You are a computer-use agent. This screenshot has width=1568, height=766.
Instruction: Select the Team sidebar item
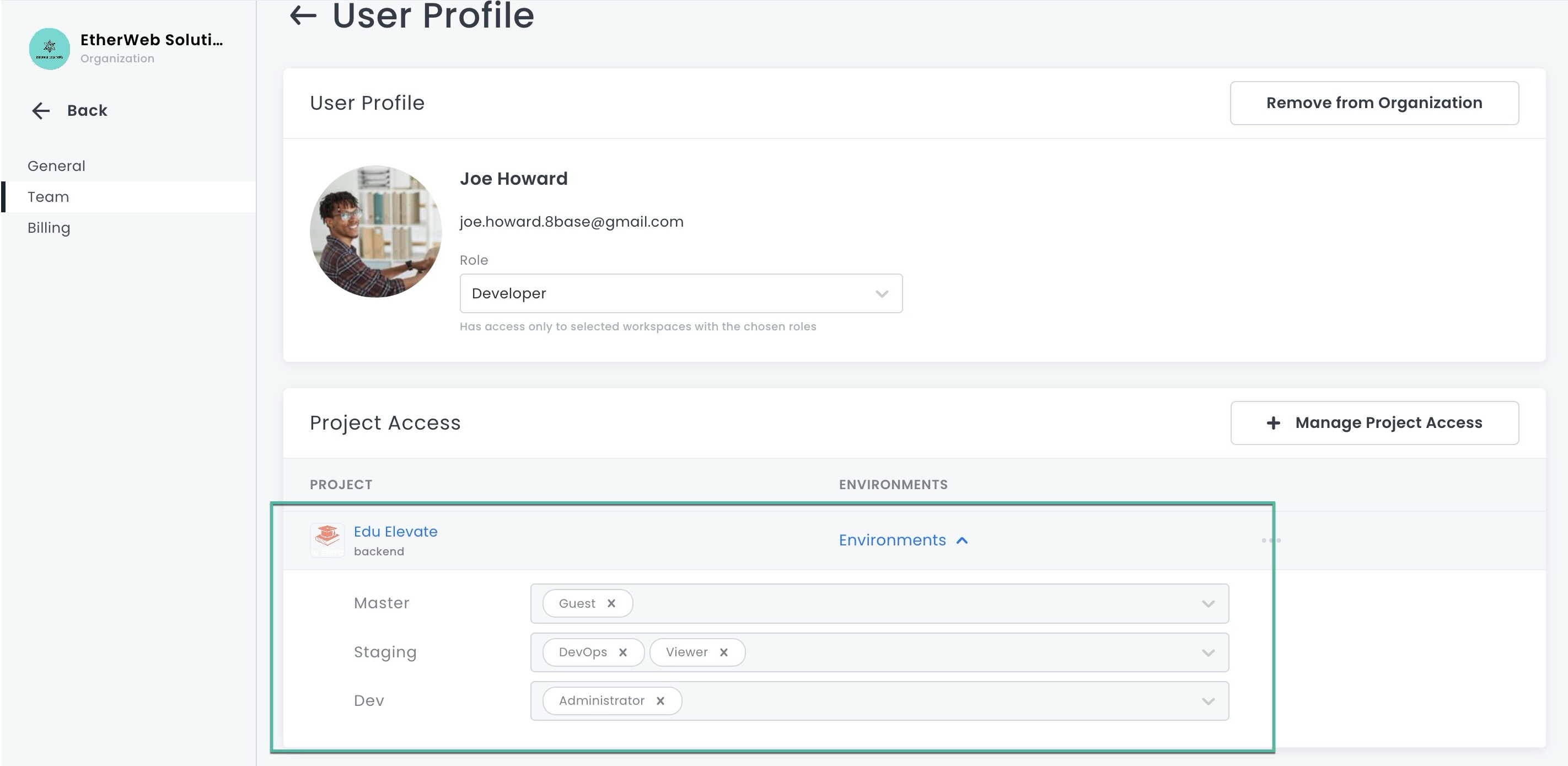48,197
